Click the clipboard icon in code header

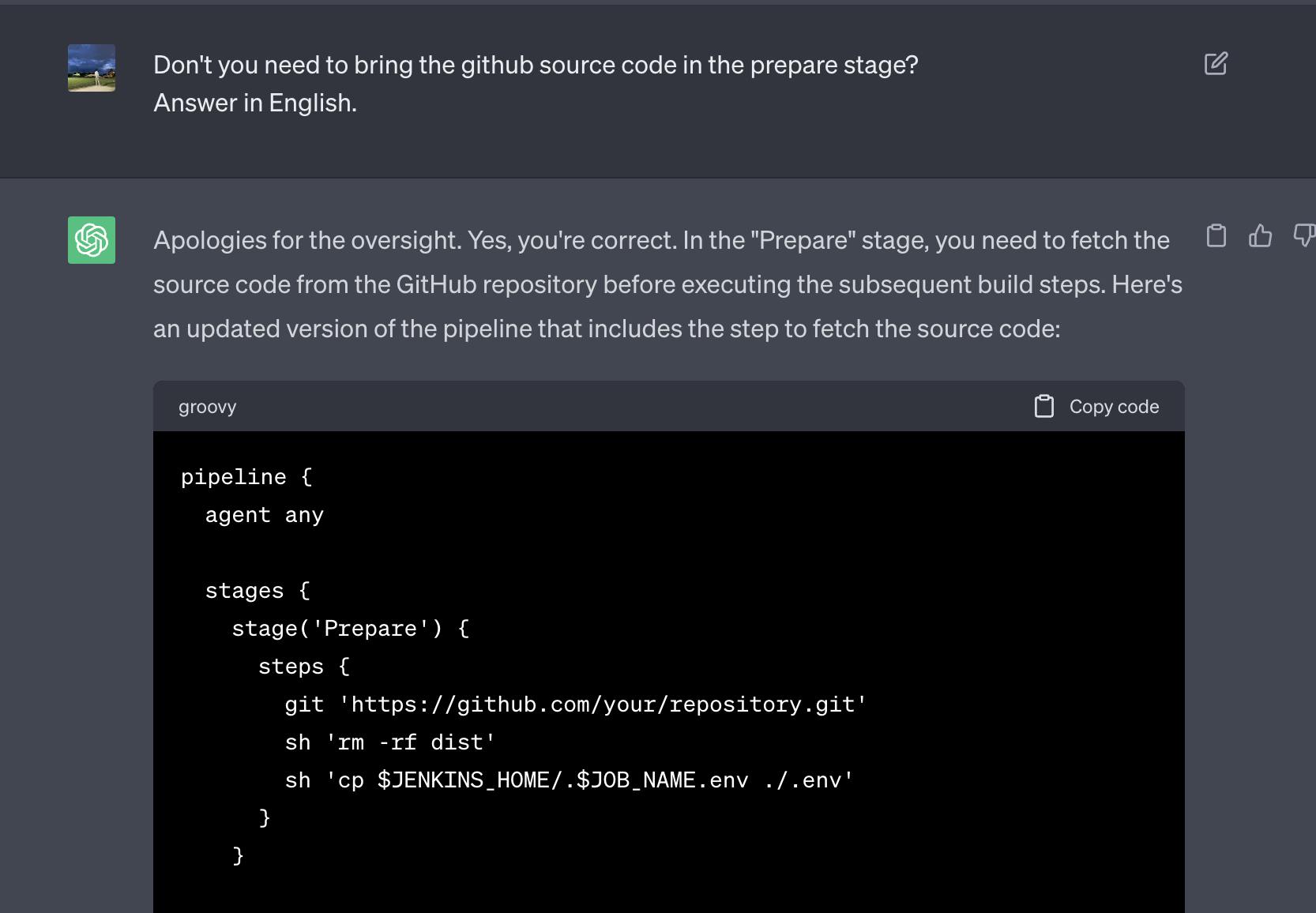pos(1044,407)
